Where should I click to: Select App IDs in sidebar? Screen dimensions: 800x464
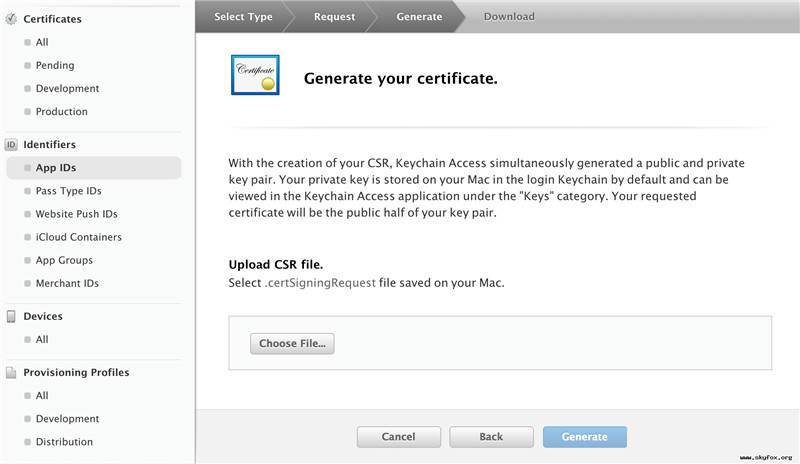56,168
